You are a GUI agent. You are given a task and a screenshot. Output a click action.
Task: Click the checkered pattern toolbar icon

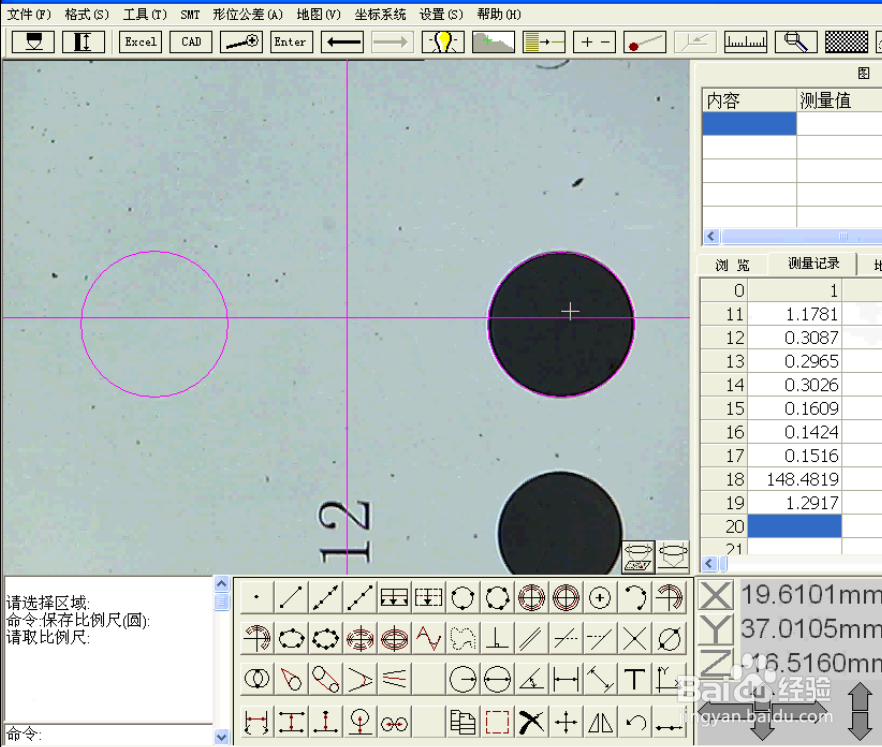point(847,42)
